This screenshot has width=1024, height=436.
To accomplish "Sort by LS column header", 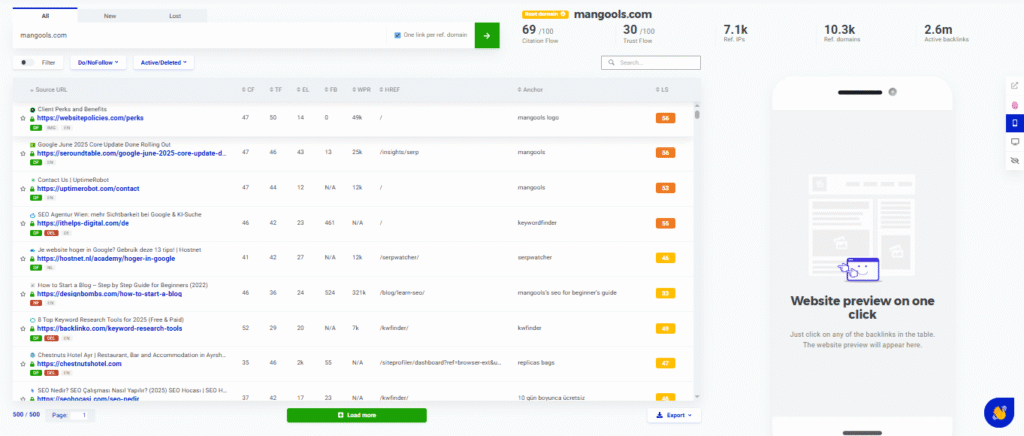I will (662, 89).
